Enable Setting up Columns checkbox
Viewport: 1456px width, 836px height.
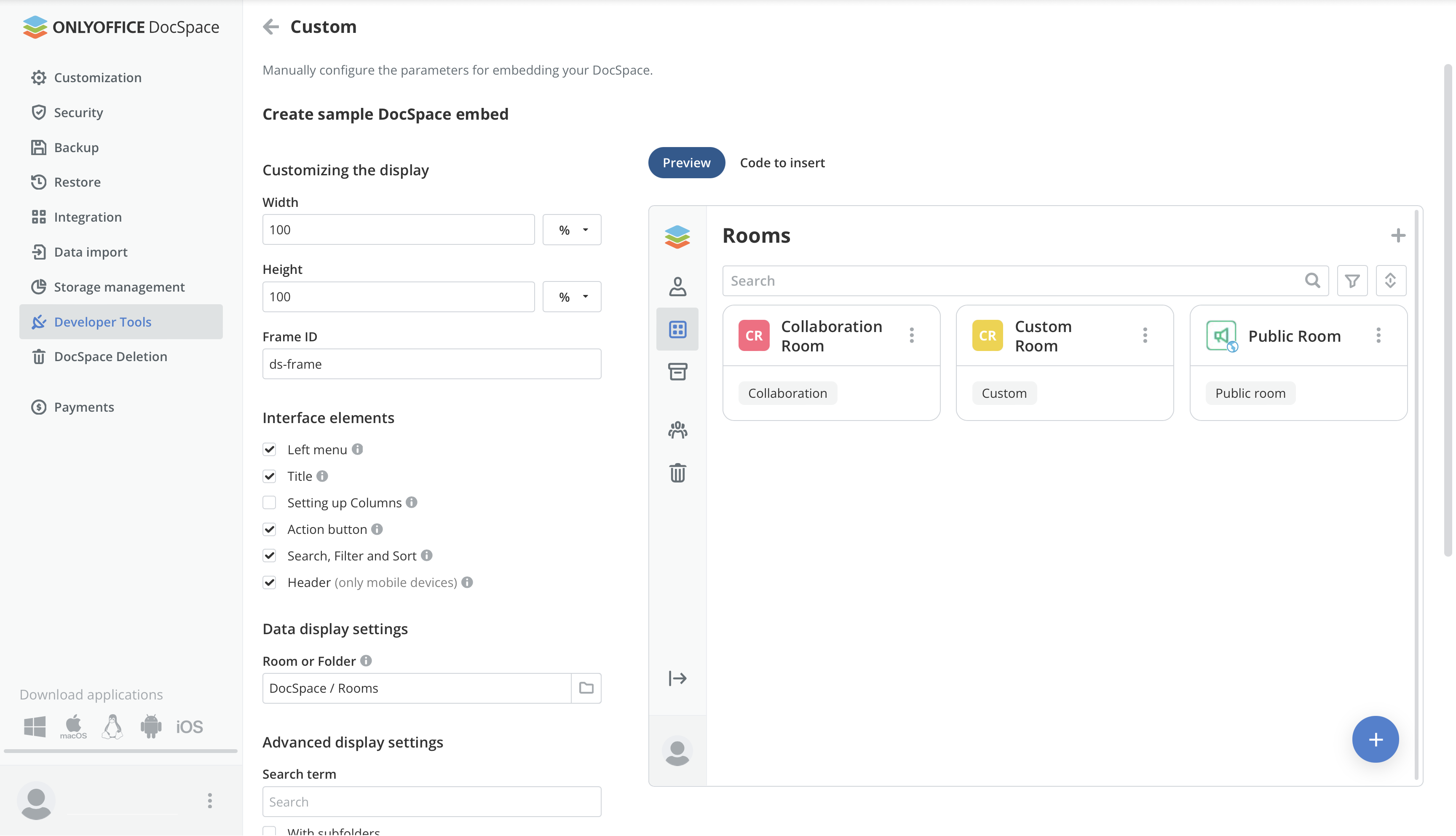(269, 503)
